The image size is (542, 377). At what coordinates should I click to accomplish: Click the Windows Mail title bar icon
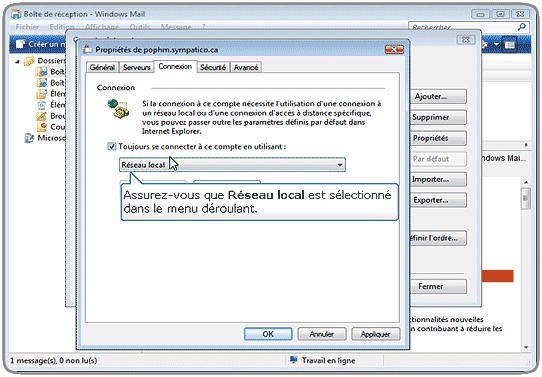(x=16, y=14)
